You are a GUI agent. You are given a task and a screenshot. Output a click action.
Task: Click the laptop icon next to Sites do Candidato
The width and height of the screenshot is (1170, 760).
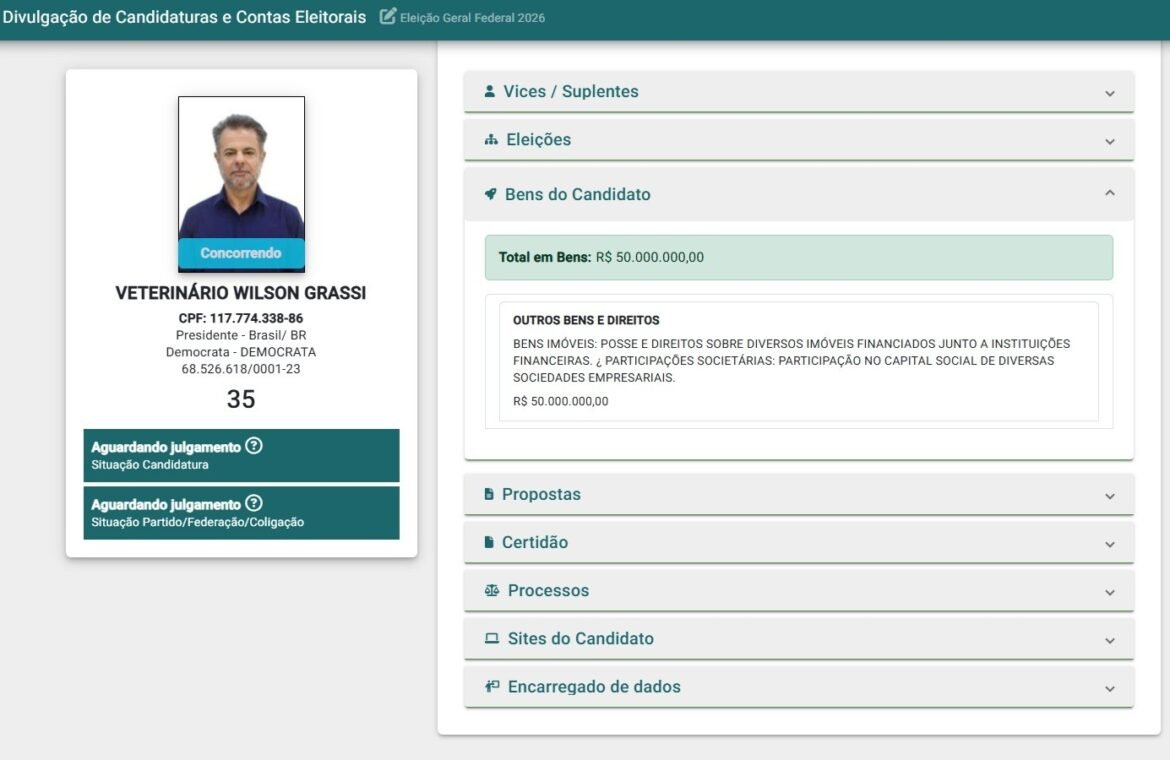pyautogui.click(x=492, y=638)
